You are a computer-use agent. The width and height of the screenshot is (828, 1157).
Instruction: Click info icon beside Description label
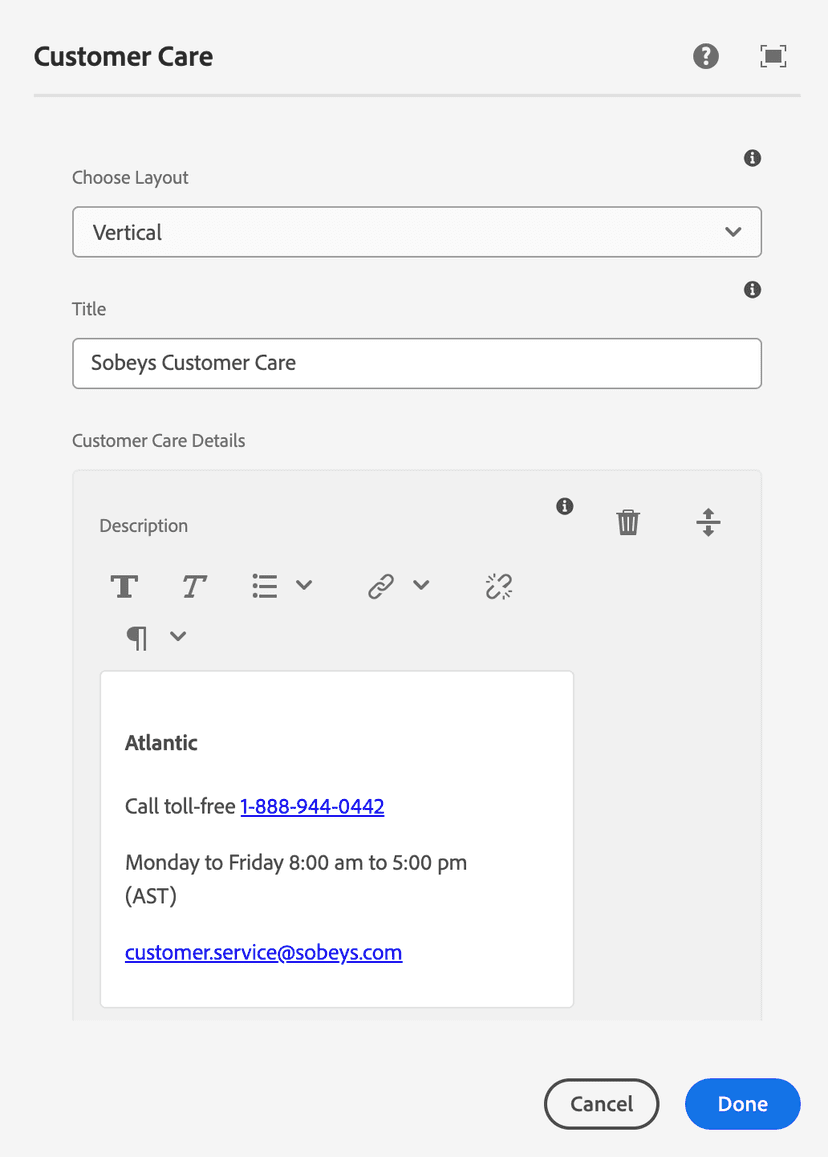point(565,506)
